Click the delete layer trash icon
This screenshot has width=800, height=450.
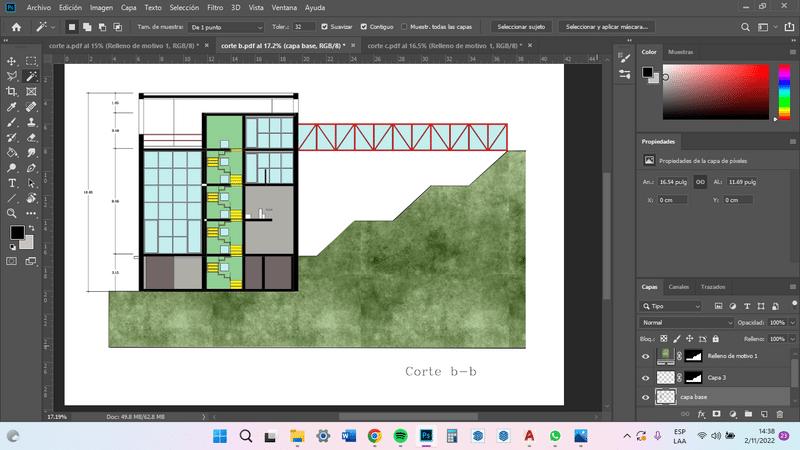779,413
